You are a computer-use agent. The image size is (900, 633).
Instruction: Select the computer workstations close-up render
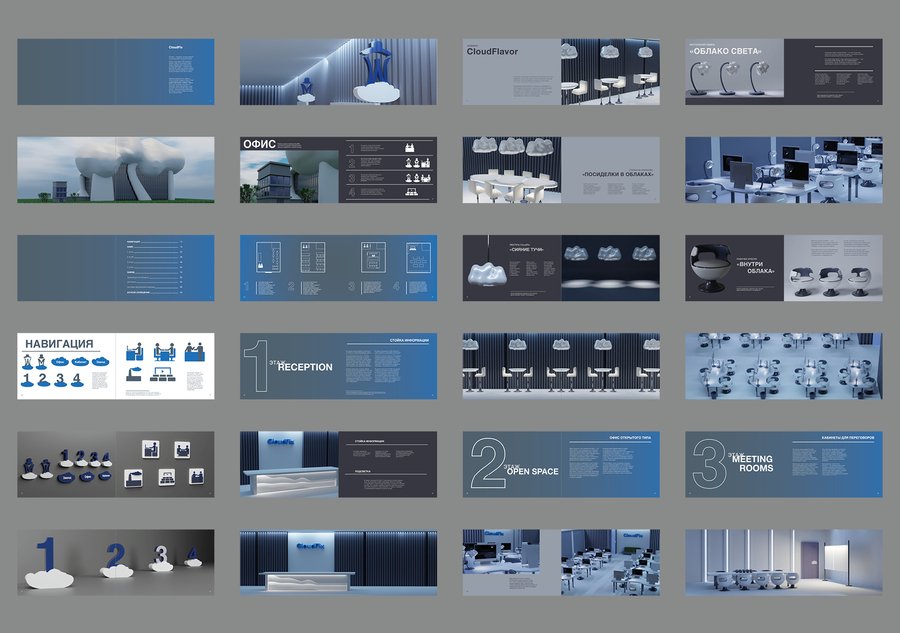click(783, 170)
